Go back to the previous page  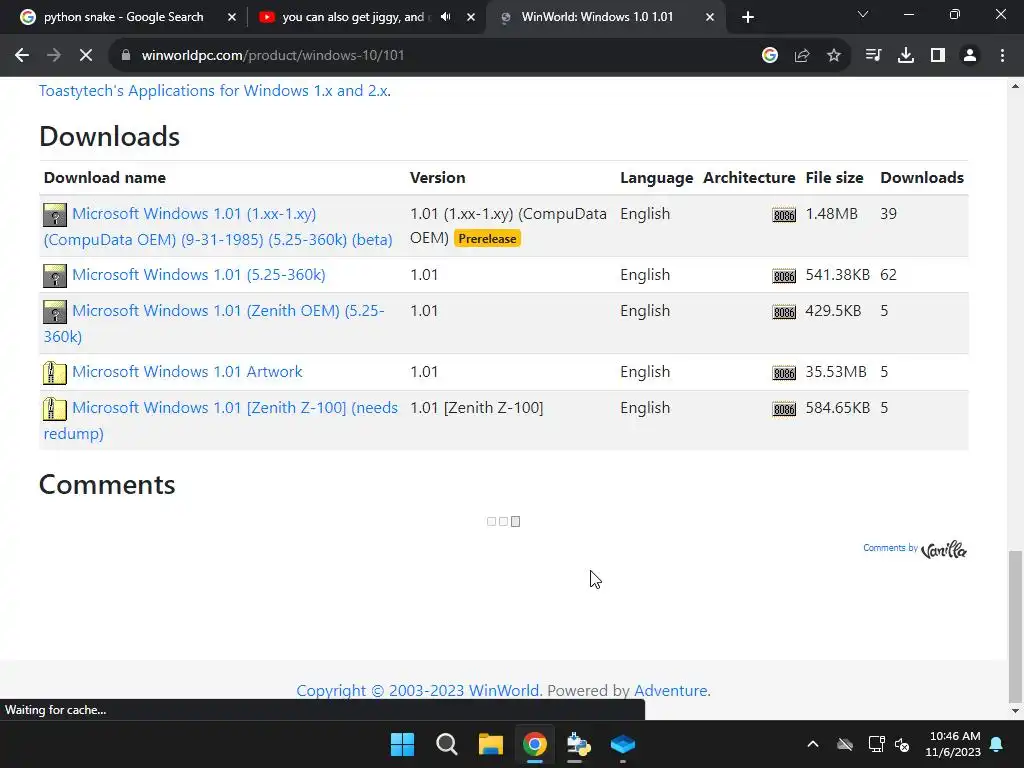22,56
